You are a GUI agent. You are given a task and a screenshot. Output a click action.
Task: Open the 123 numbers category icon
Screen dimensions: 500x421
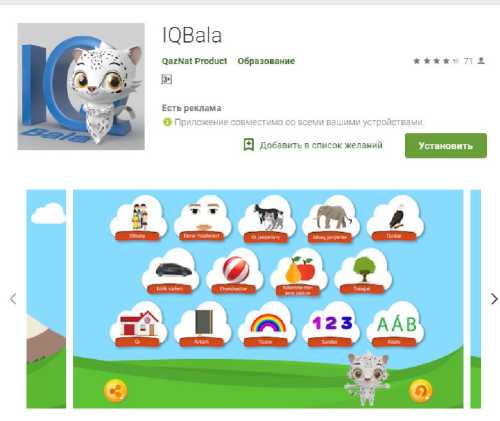click(331, 324)
